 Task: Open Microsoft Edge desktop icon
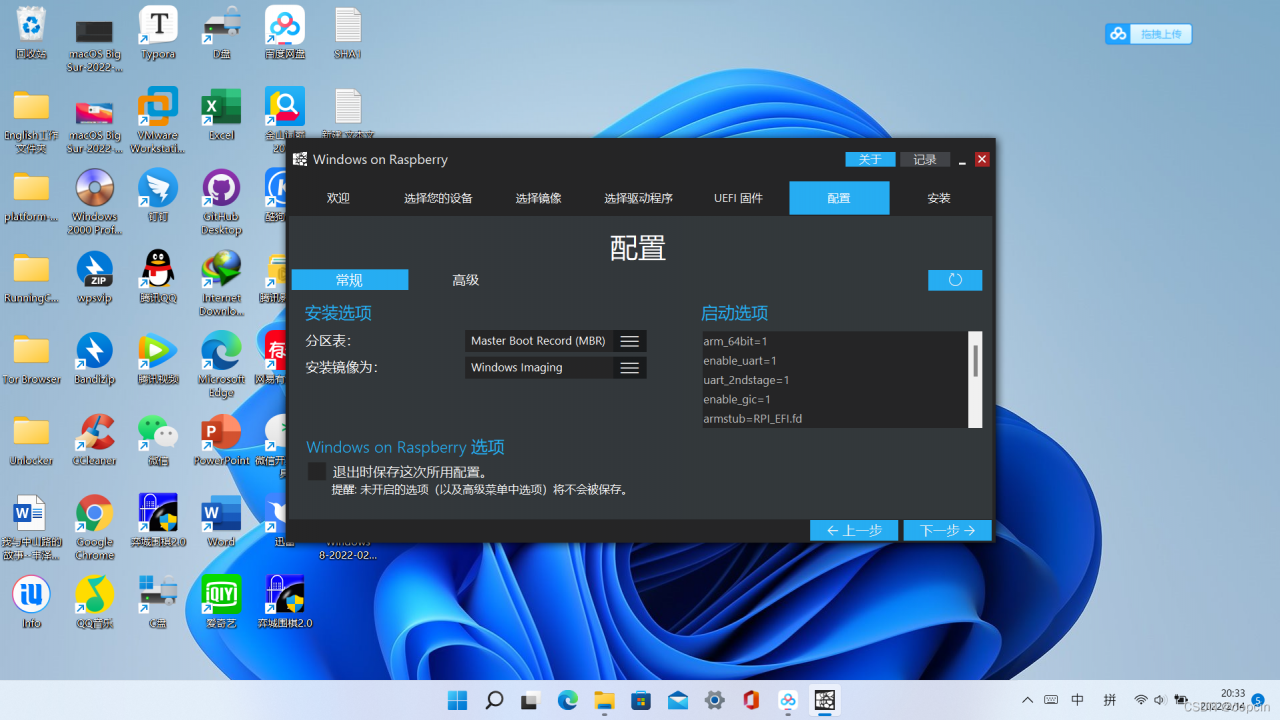221,365
